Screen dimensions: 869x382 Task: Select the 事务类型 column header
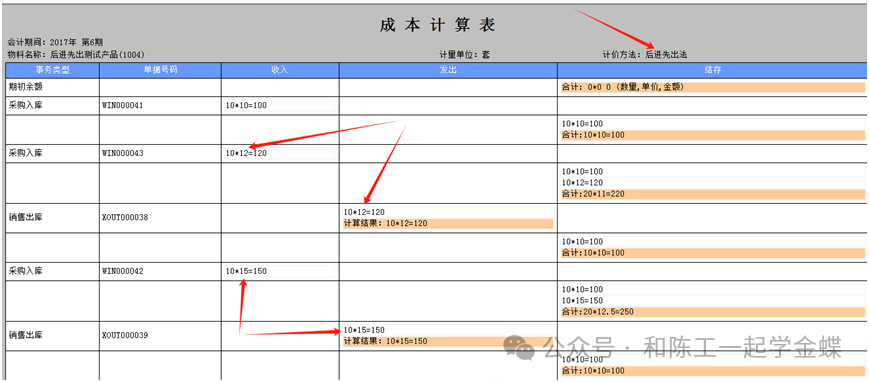point(53,70)
